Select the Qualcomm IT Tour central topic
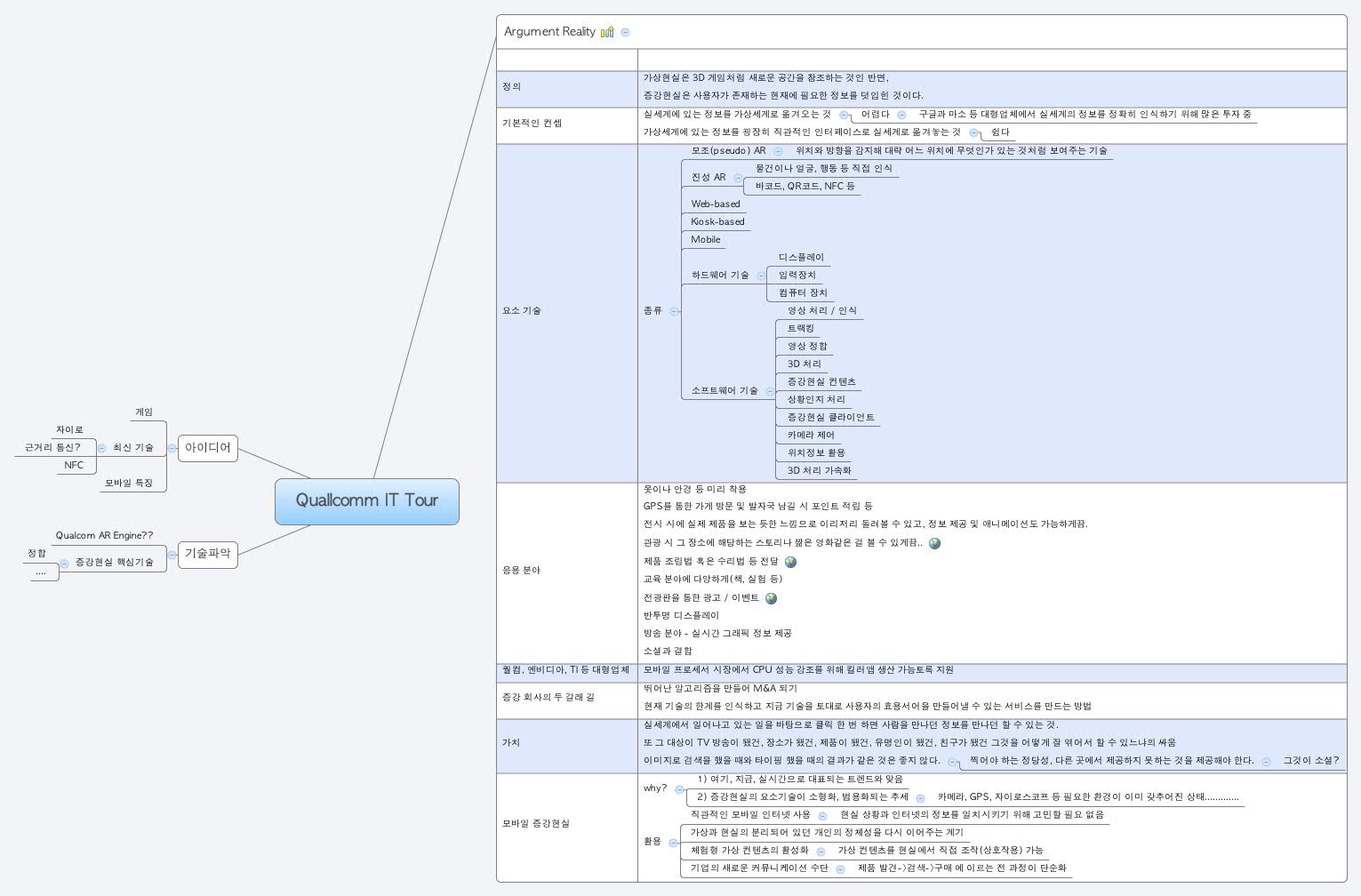The width and height of the screenshot is (1361, 896). (x=366, y=500)
